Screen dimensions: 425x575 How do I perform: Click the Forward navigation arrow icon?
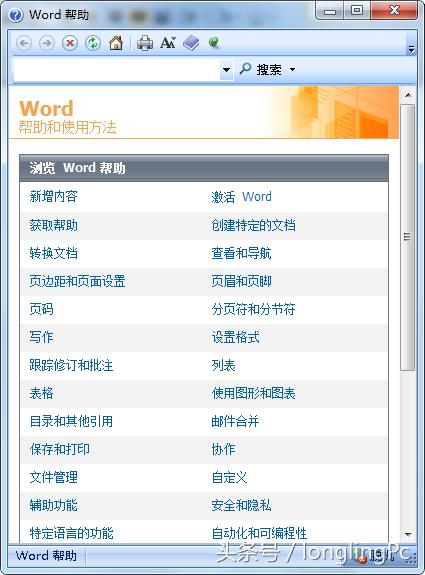pos(47,43)
